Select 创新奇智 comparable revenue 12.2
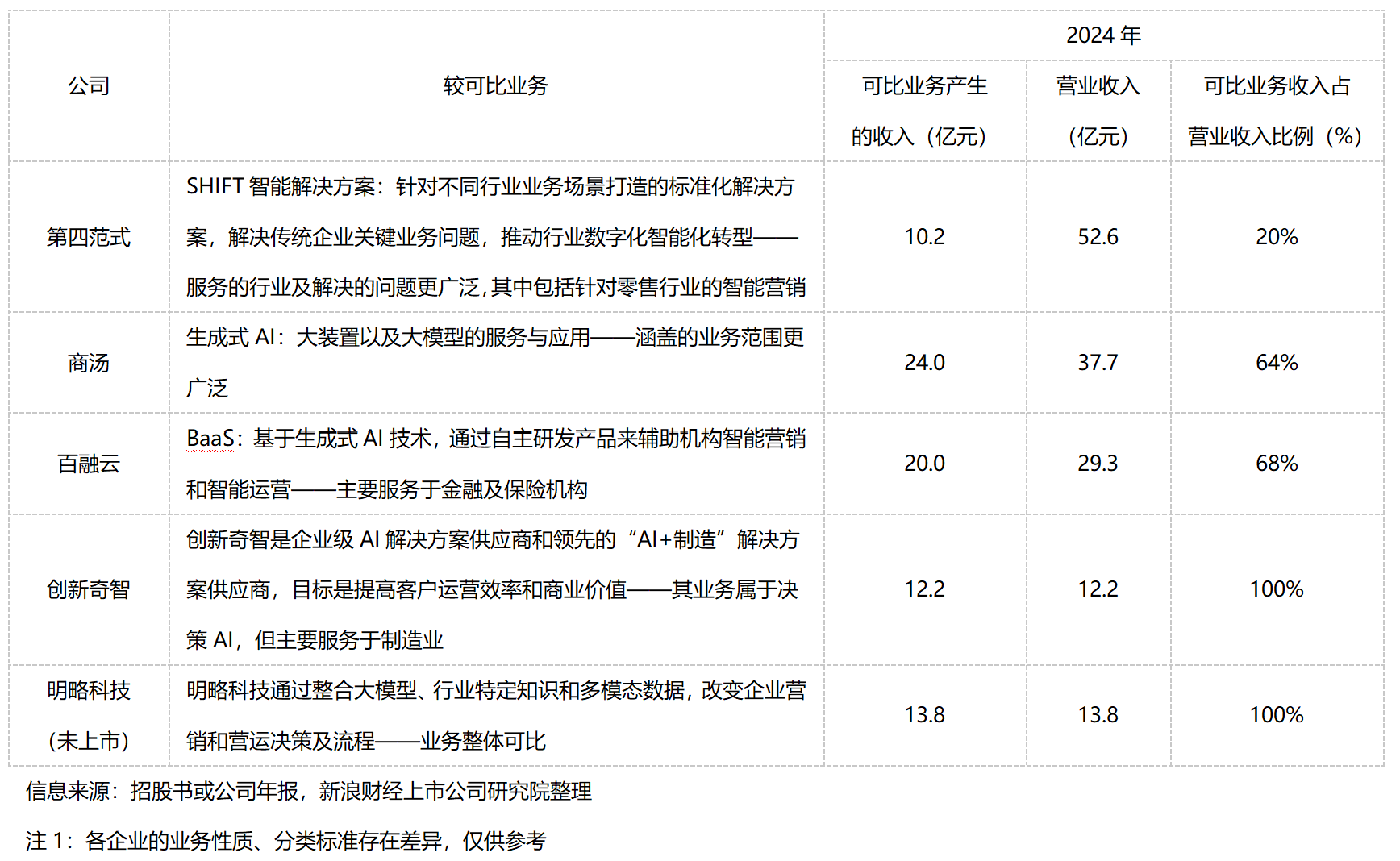Viewport: 1400px width, 861px height. coord(924,589)
